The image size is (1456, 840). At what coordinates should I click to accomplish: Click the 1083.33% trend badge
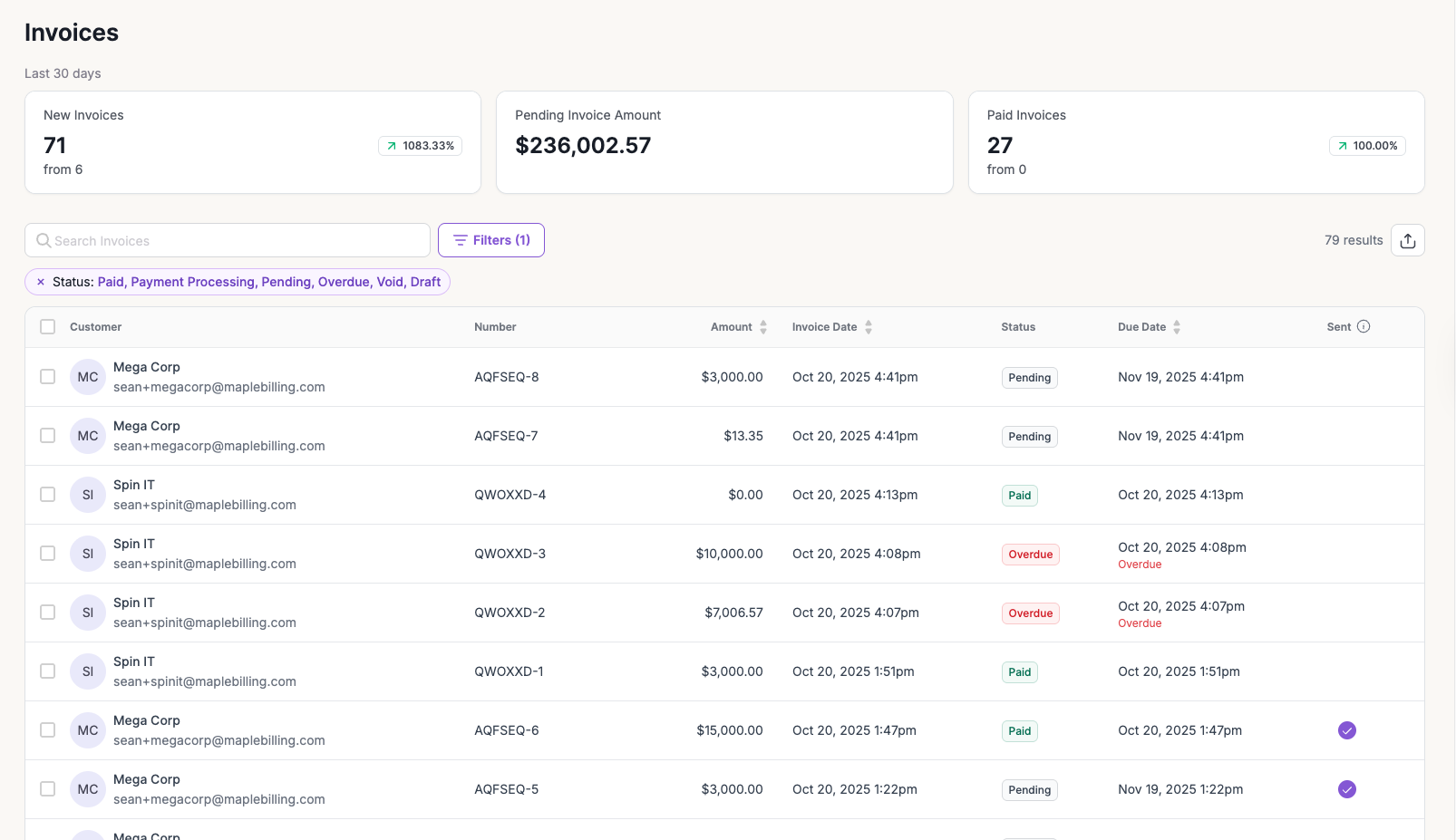point(420,146)
